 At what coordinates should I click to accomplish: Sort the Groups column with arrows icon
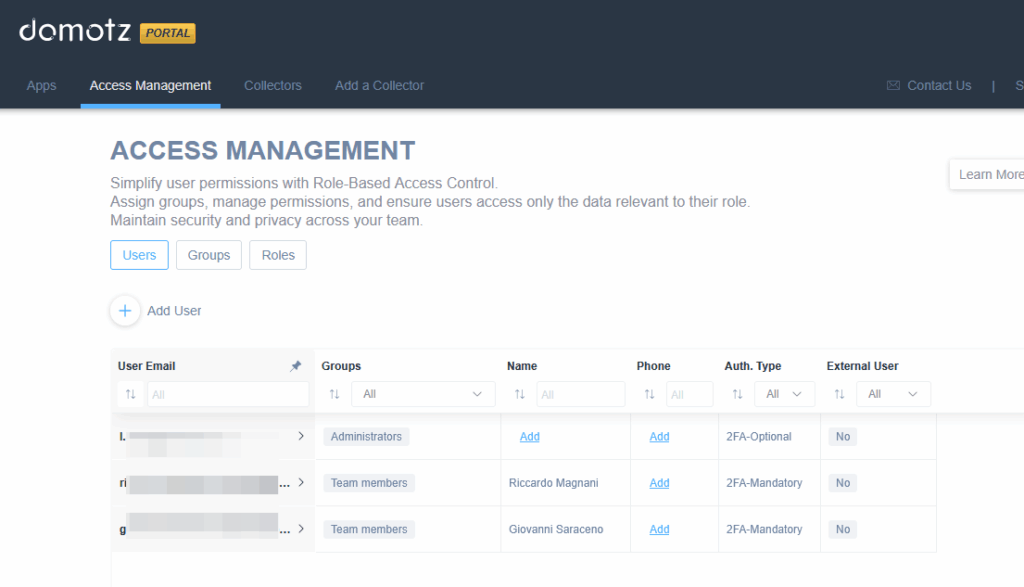click(334, 395)
